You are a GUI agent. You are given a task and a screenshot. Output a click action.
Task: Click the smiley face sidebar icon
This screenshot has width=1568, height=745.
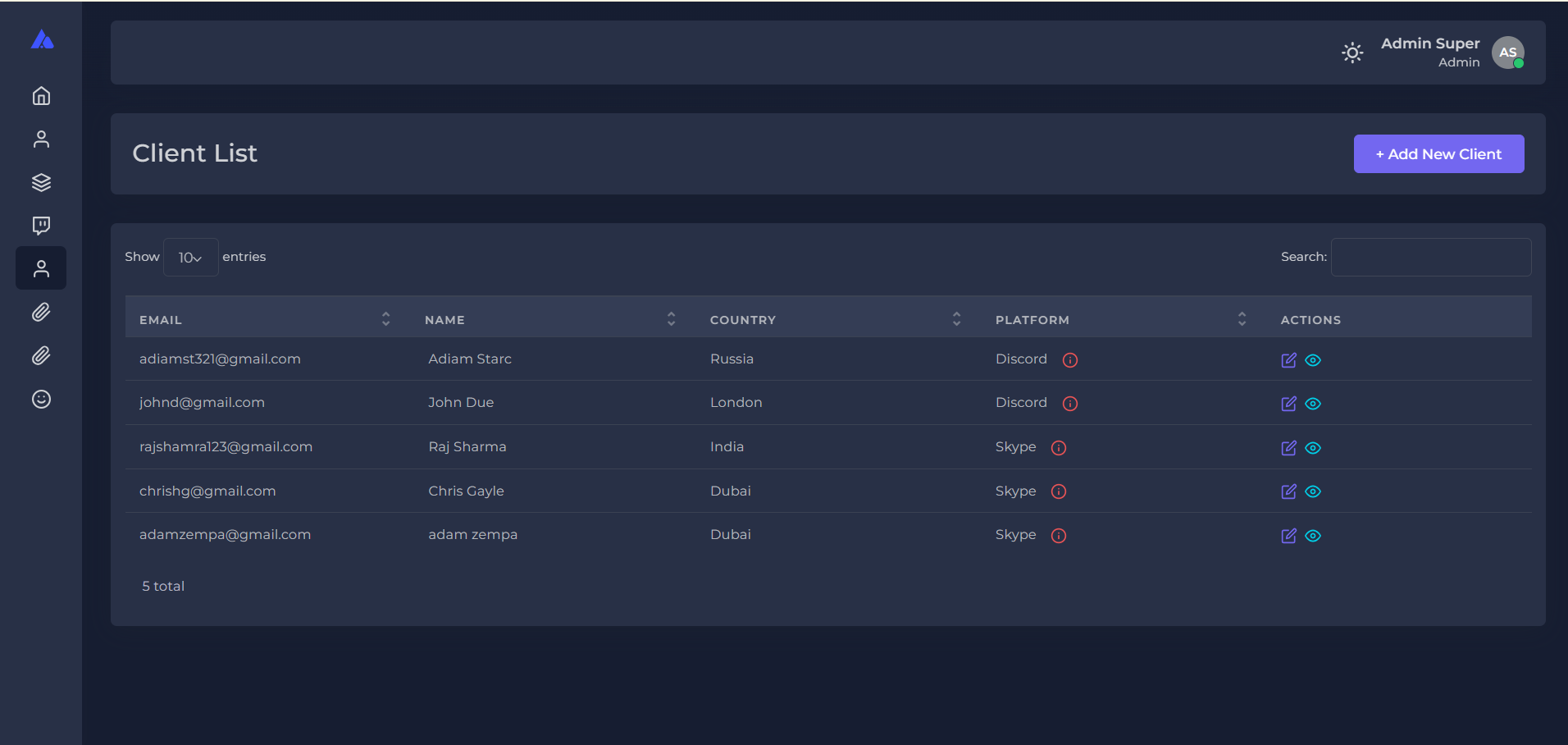point(41,400)
